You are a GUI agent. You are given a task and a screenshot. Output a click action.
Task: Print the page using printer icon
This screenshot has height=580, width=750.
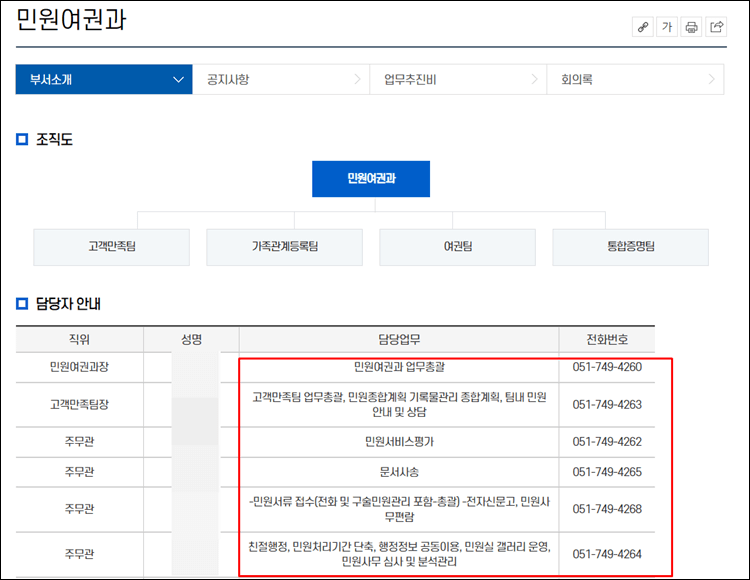692,27
